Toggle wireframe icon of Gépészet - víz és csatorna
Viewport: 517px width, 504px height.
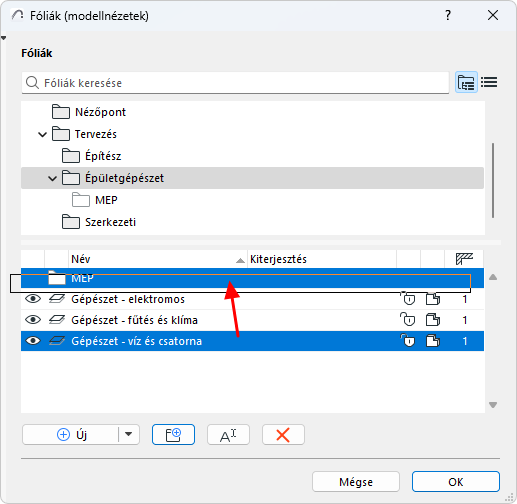point(57,341)
